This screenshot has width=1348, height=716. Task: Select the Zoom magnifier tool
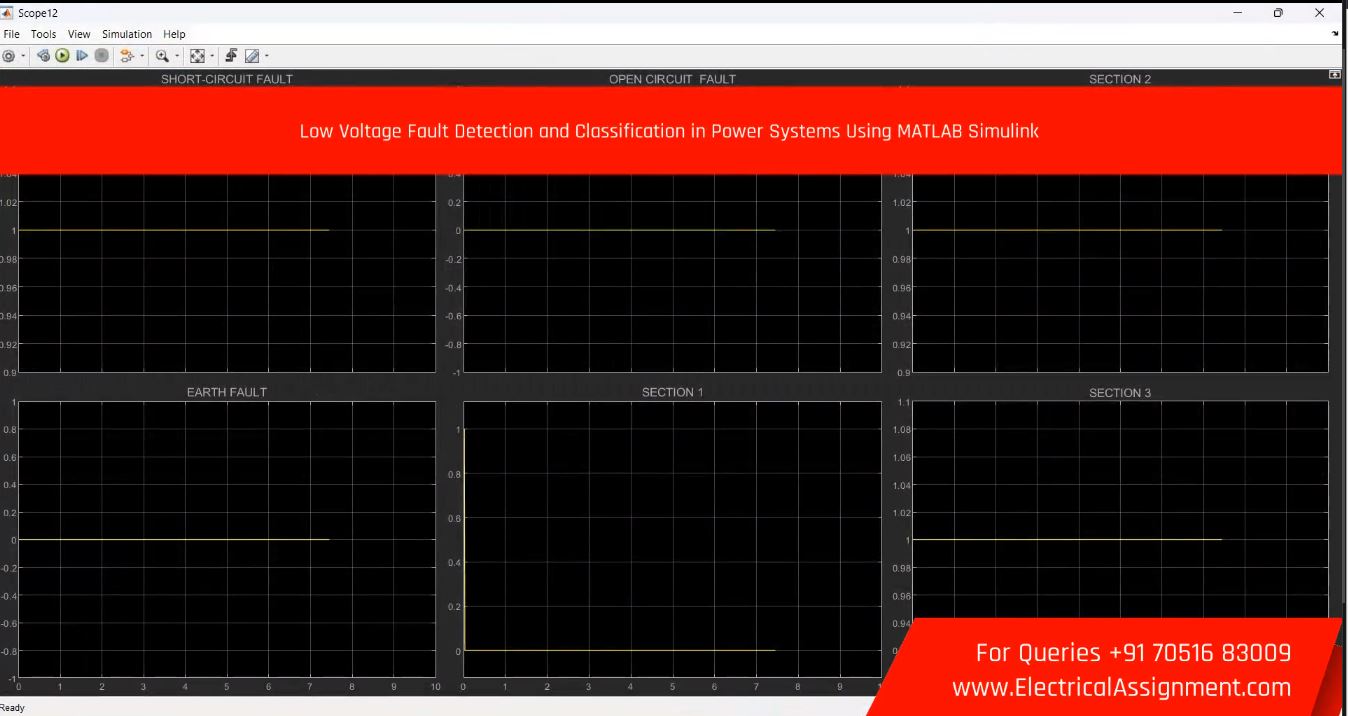coord(161,57)
